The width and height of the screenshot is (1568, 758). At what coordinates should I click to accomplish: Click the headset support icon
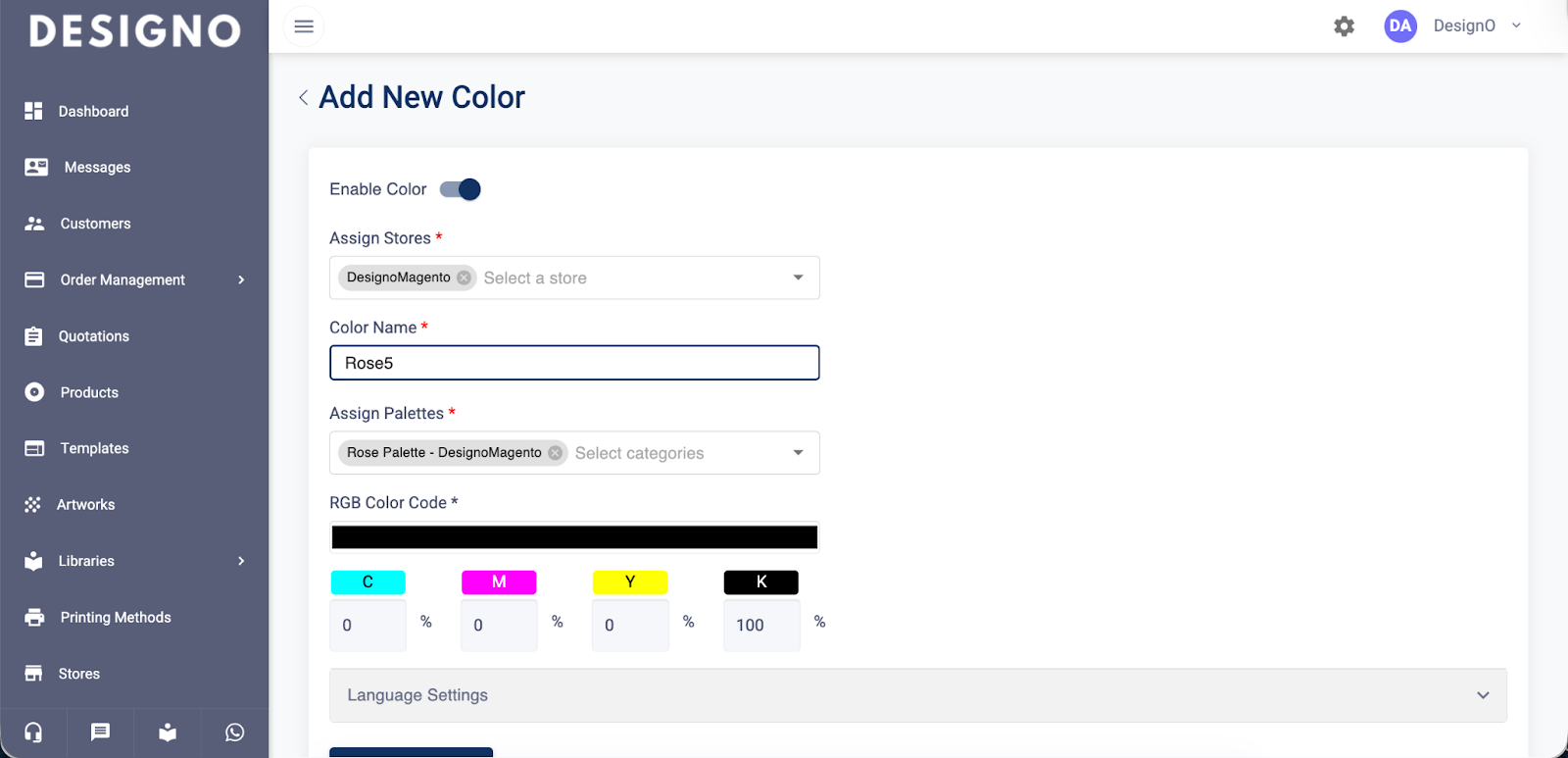[33, 733]
